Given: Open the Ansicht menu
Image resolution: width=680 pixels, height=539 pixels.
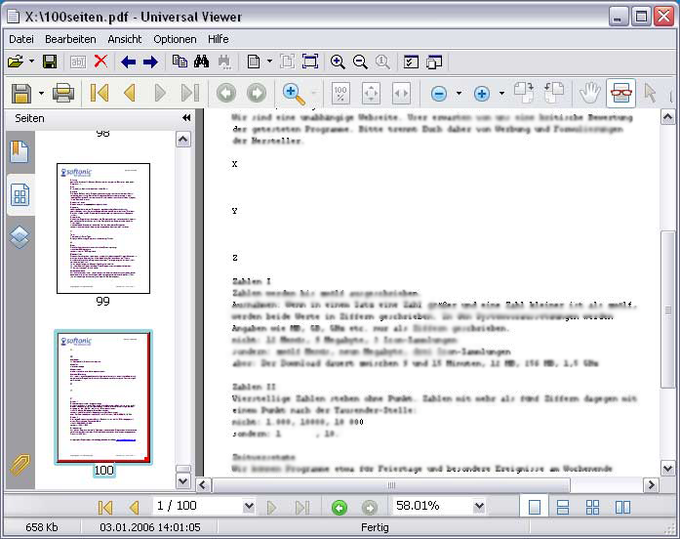Looking at the screenshot, I should [x=124, y=39].
